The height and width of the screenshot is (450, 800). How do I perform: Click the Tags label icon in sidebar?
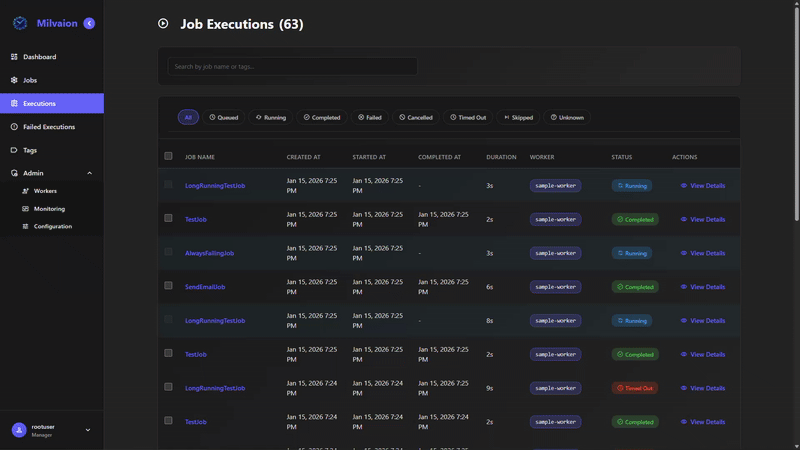pyautogui.click(x=14, y=150)
